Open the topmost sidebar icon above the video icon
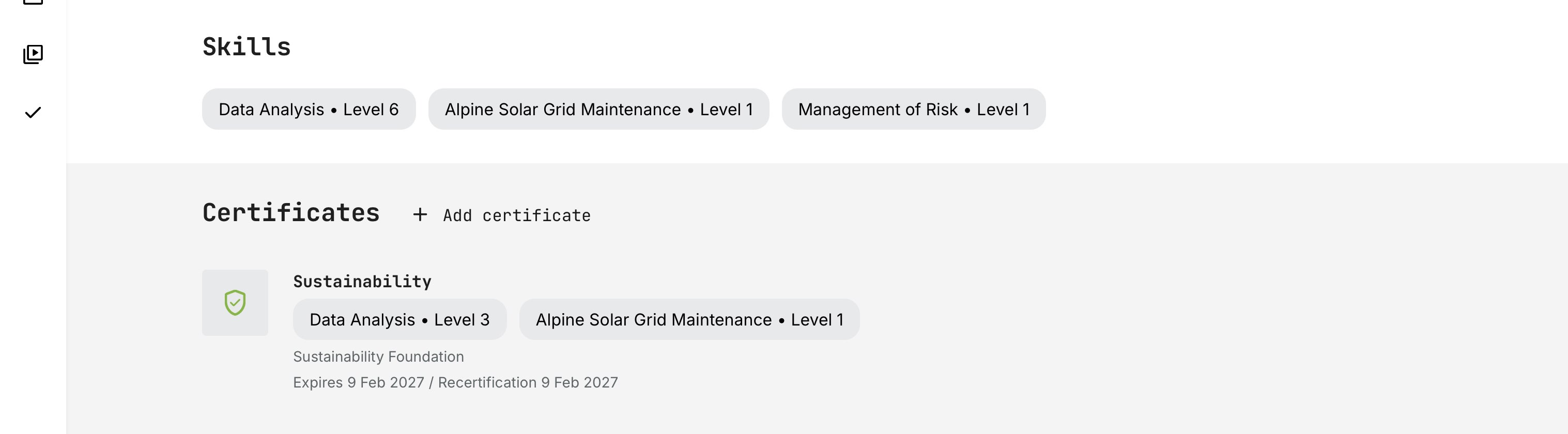The image size is (1568, 434). point(33,3)
